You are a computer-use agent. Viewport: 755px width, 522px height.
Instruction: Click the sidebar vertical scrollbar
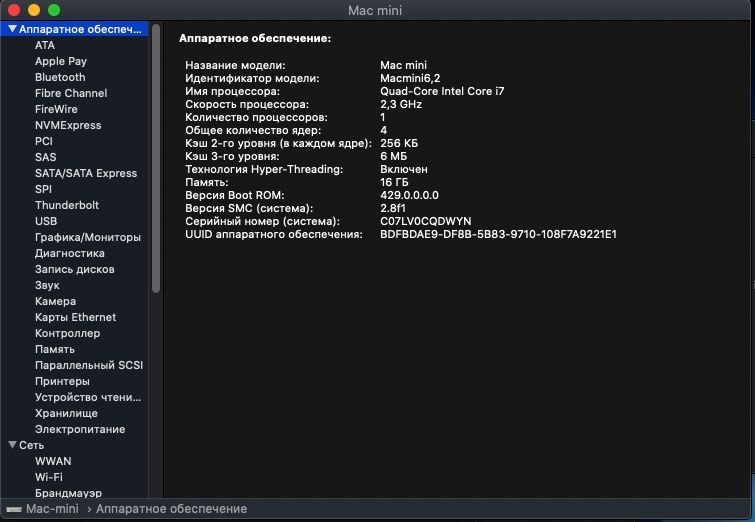tap(156, 158)
